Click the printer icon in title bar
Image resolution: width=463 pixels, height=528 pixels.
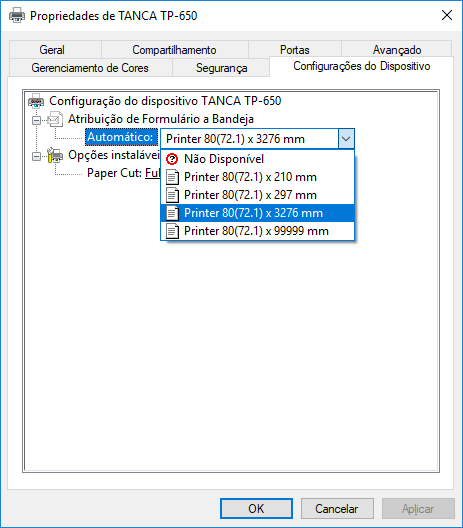pyautogui.click(x=17, y=15)
